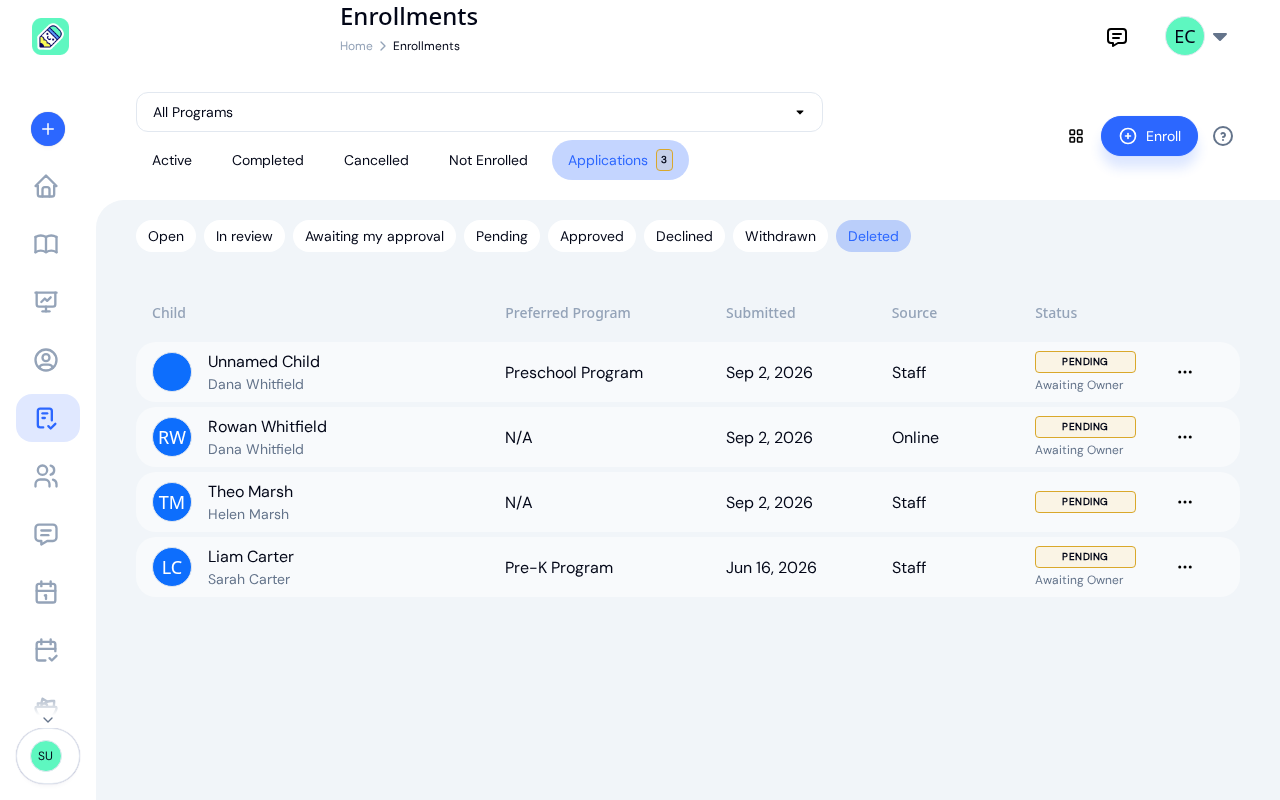Screen dimensions: 1280x800
Task: Open the people group icon in sidebar
Action: click(46, 476)
